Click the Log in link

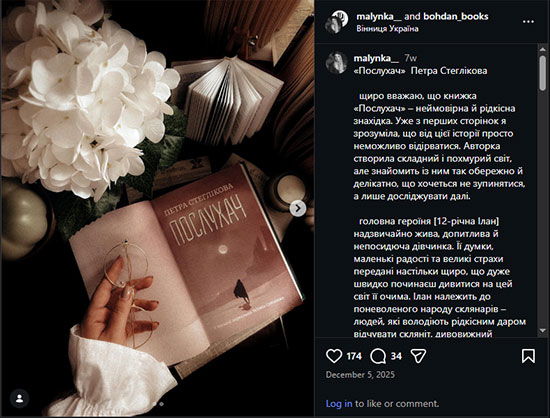[339, 404]
